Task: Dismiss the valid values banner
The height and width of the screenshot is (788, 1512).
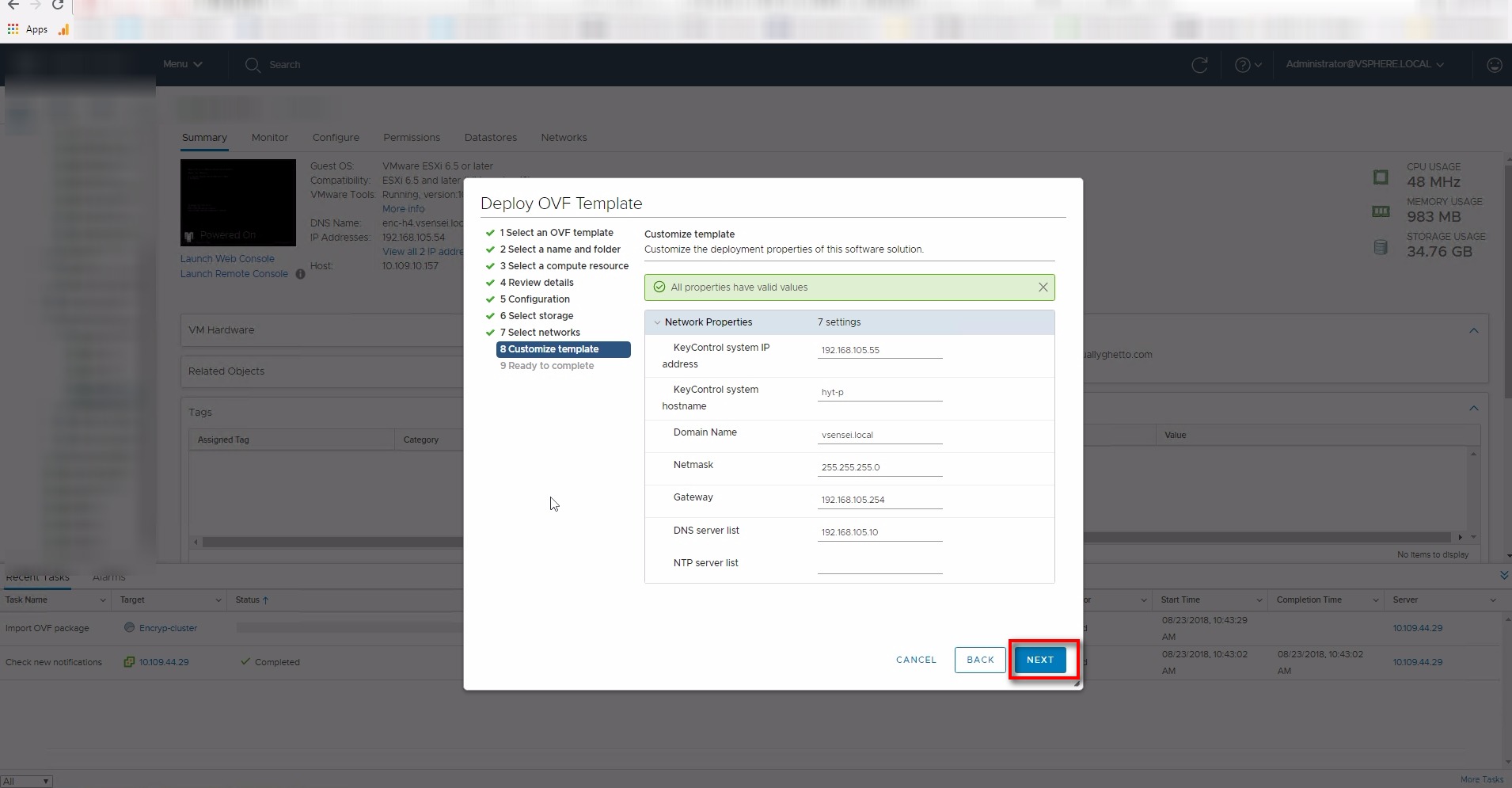Action: (x=1043, y=287)
